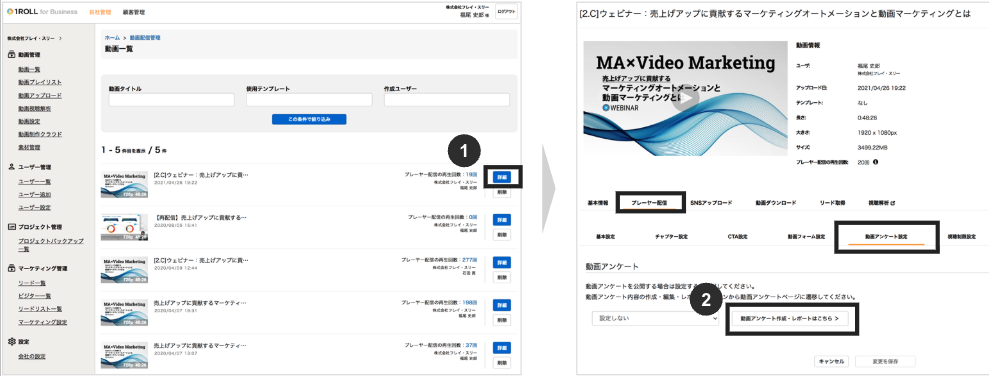Open リード一覧 in the sidebar
Image resolution: width=989 pixels, height=376 pixels.
coord(32,283)
